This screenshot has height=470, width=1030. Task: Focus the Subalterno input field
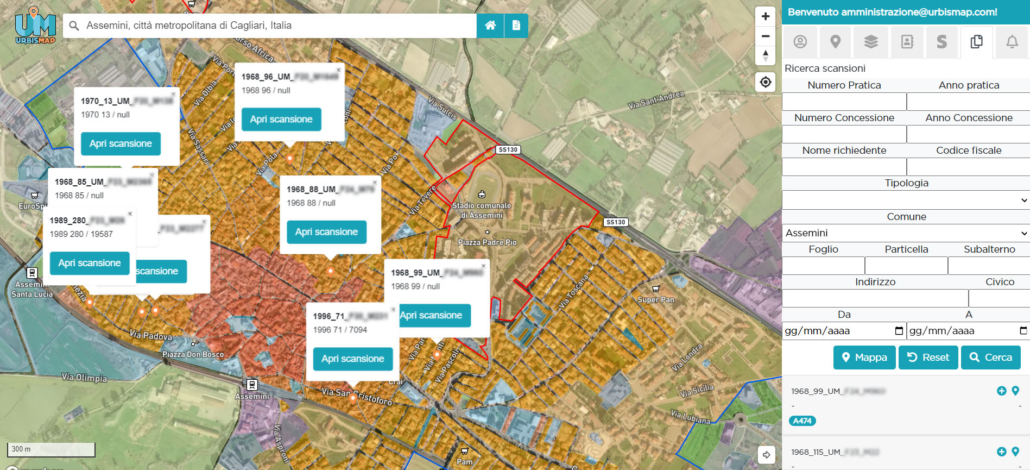pos(989,266)
